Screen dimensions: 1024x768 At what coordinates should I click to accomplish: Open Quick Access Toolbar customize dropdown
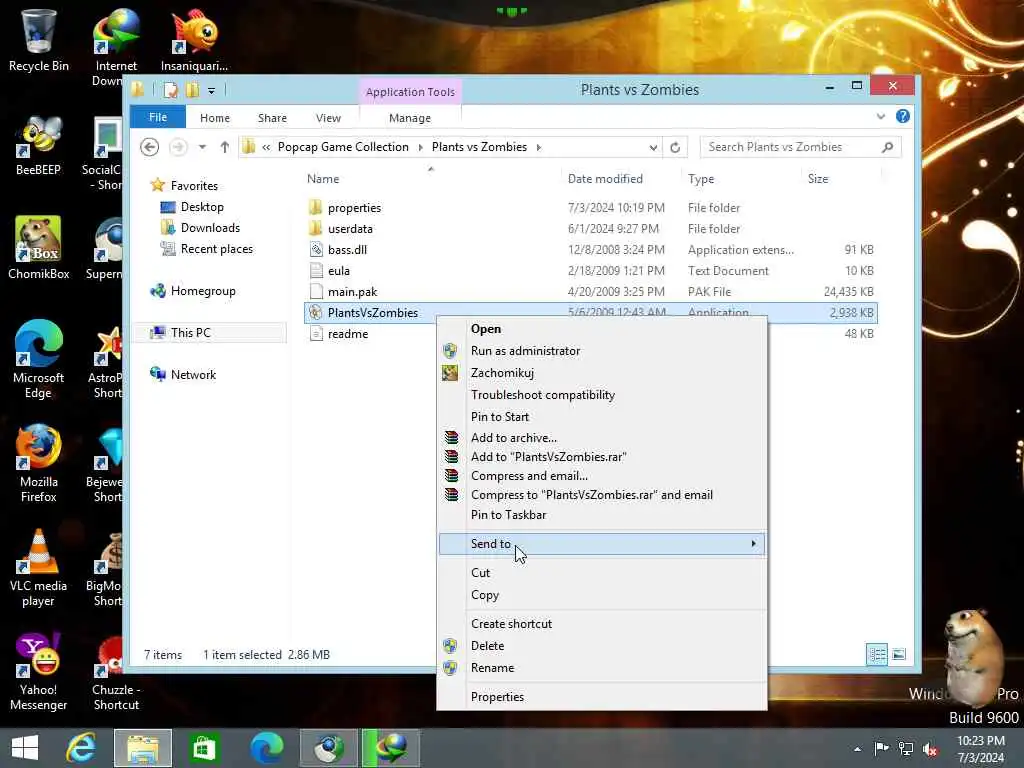point(212,91)
